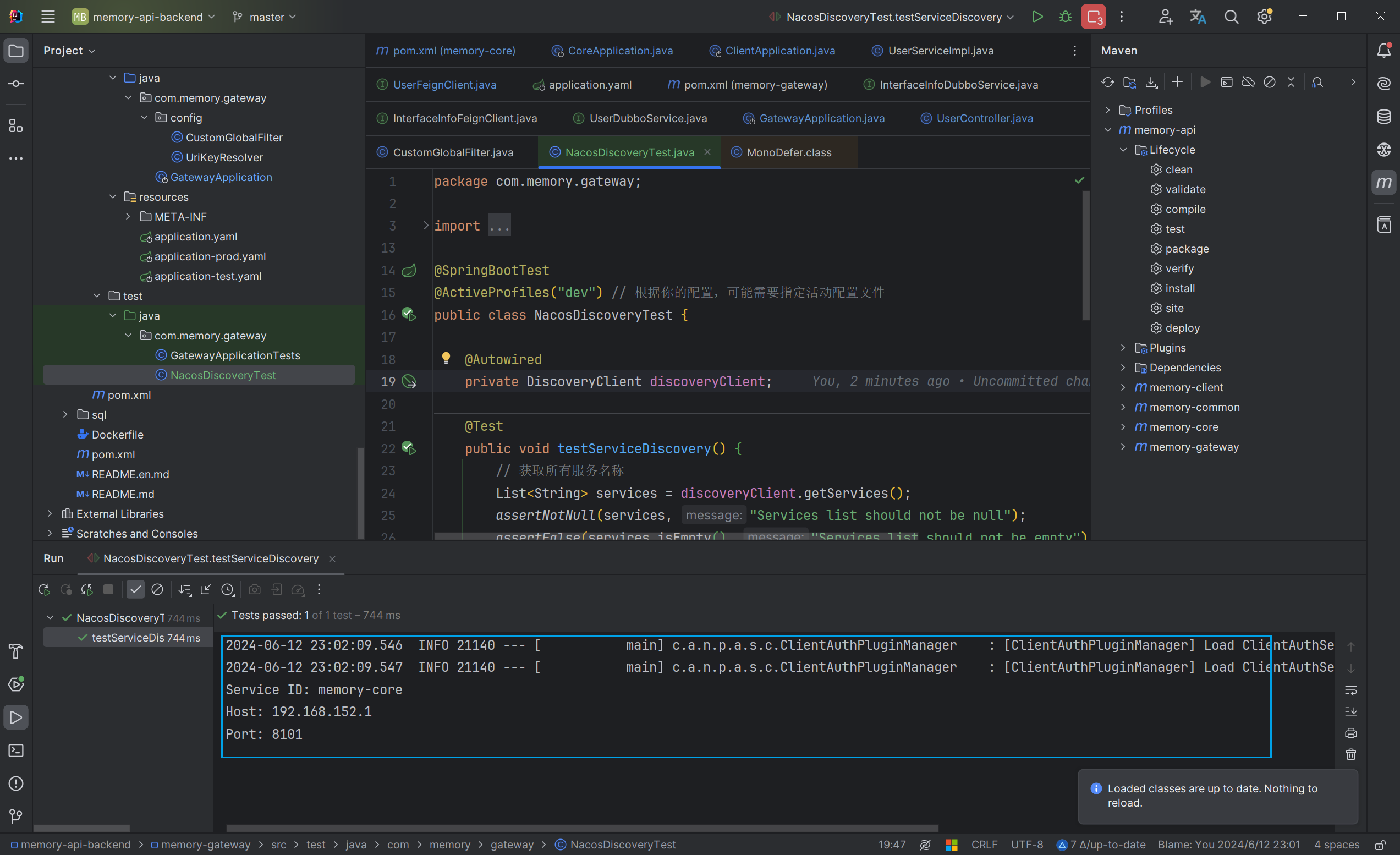The width and height of the screenshot is (1400, 855).
Task: Expand External Libraries node
Action: pos(50,513)
